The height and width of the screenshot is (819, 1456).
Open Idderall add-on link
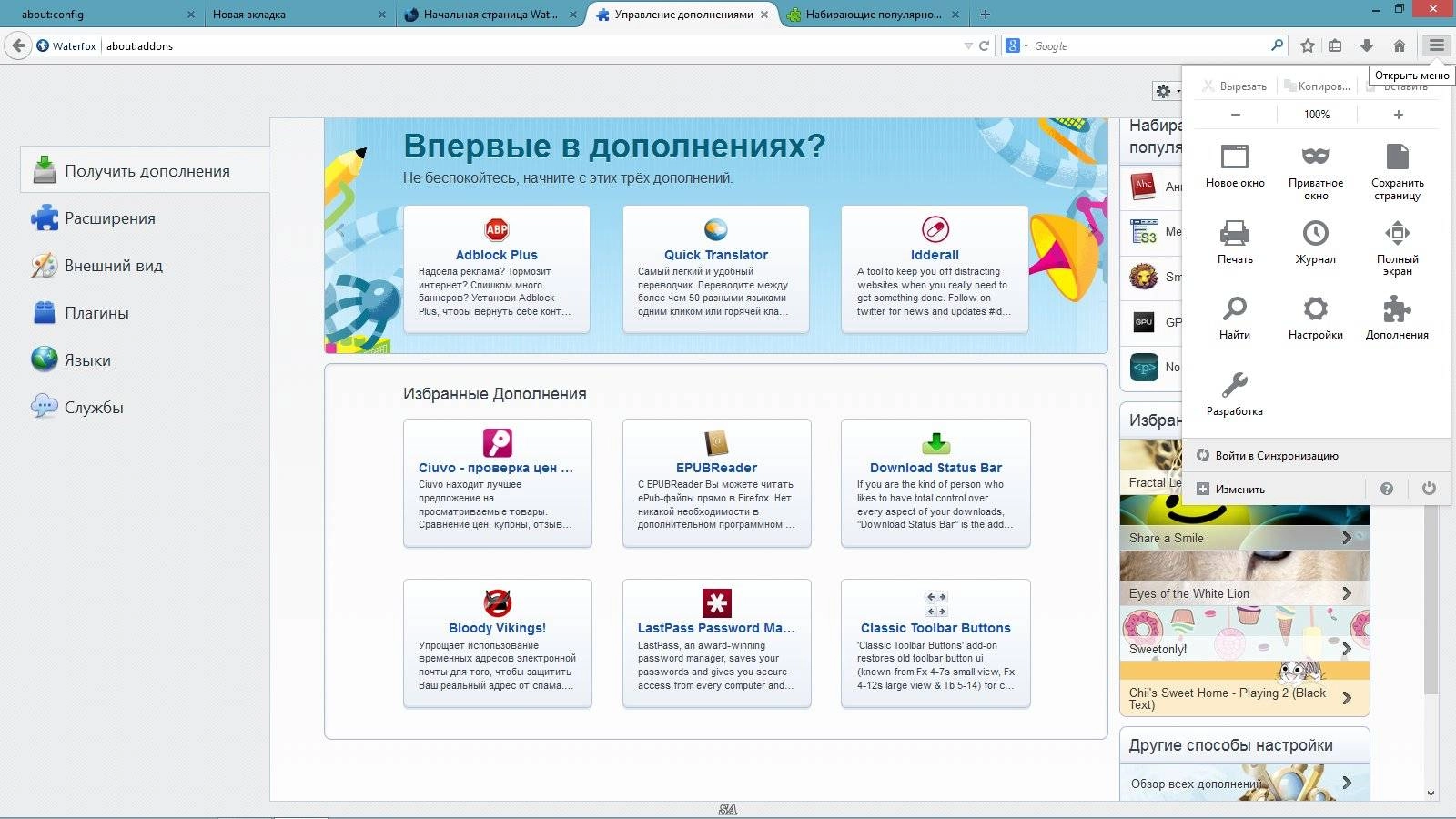935,255
